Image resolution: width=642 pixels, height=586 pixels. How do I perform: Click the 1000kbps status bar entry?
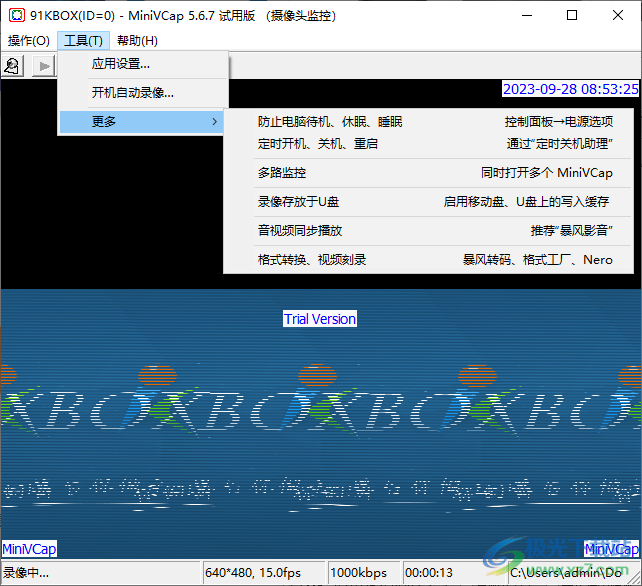[364, 572]
